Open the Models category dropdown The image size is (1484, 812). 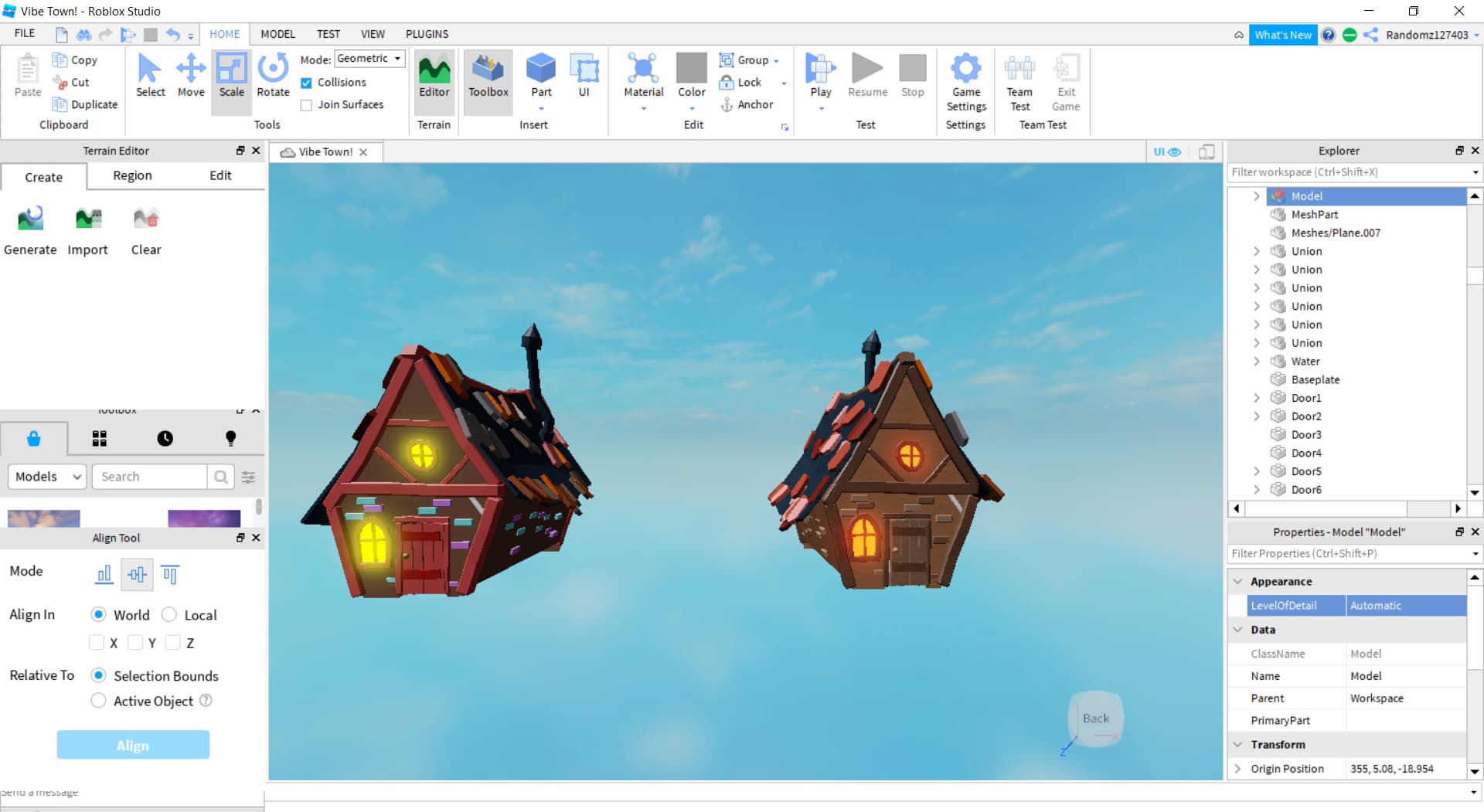click(x=47, y=477)
